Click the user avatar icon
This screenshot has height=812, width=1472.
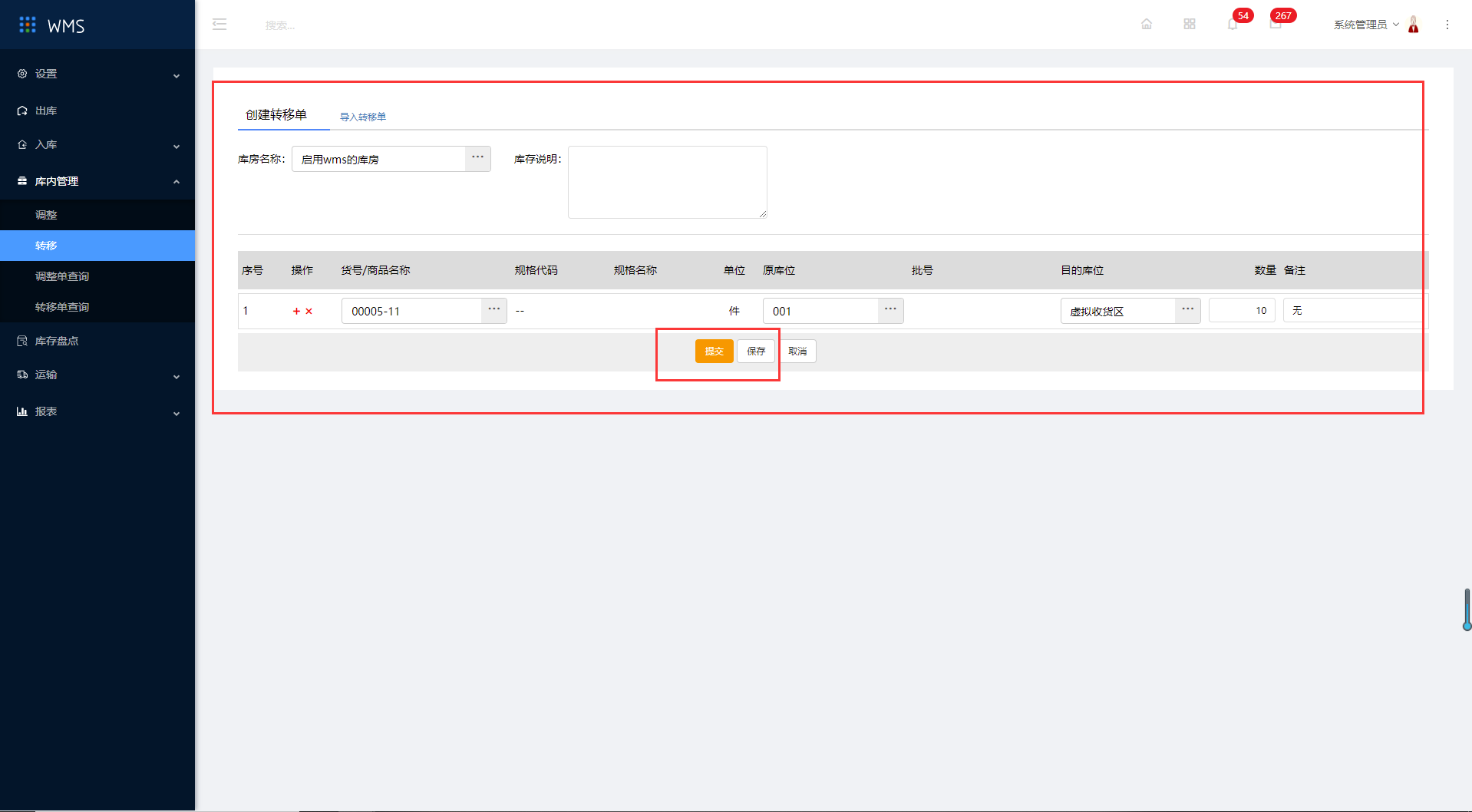(1414, 25)
